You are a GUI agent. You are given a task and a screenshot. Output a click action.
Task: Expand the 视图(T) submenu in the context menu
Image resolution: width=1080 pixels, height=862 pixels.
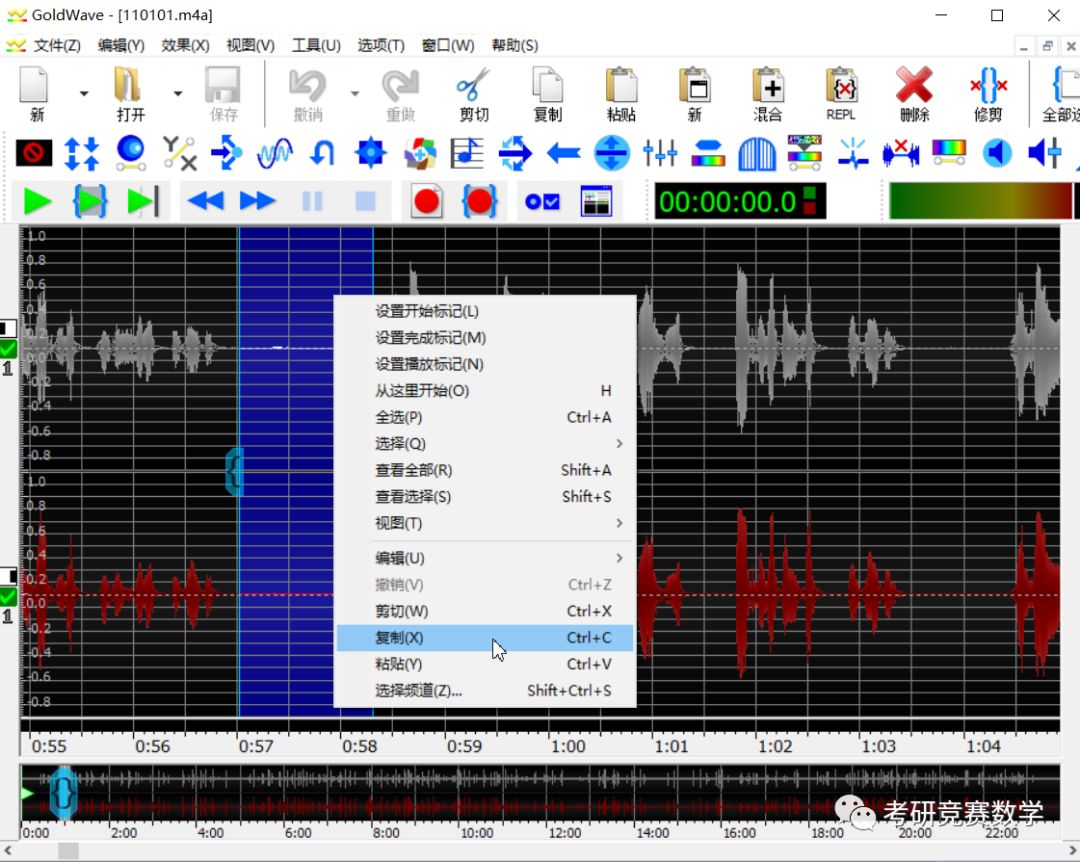[485, 524]
